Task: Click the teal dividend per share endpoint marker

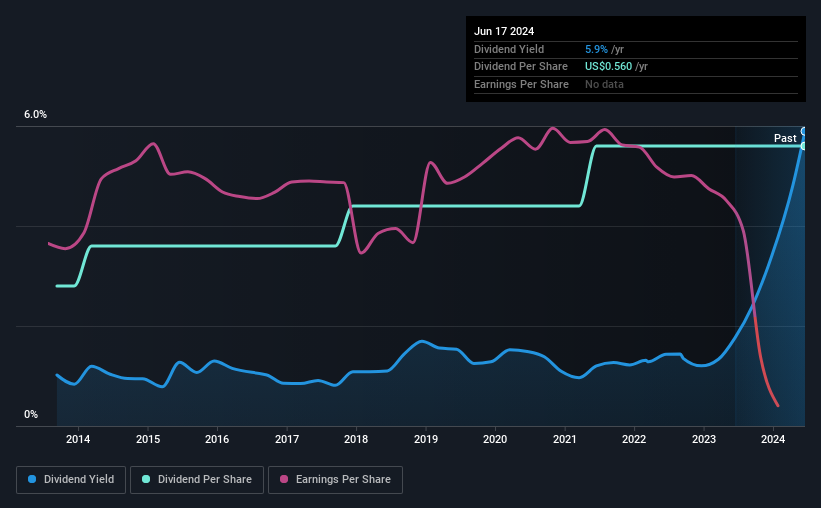Action: 804,146
